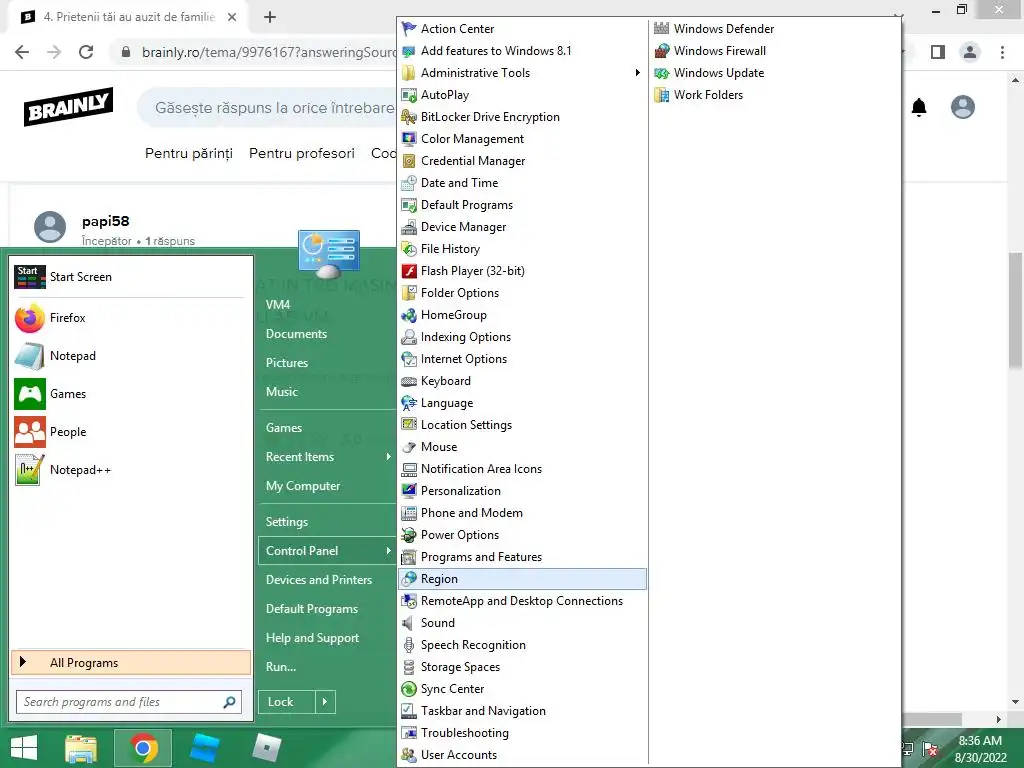Open Sync Center menu entry

pyautogui.click(x=522, y=689)
